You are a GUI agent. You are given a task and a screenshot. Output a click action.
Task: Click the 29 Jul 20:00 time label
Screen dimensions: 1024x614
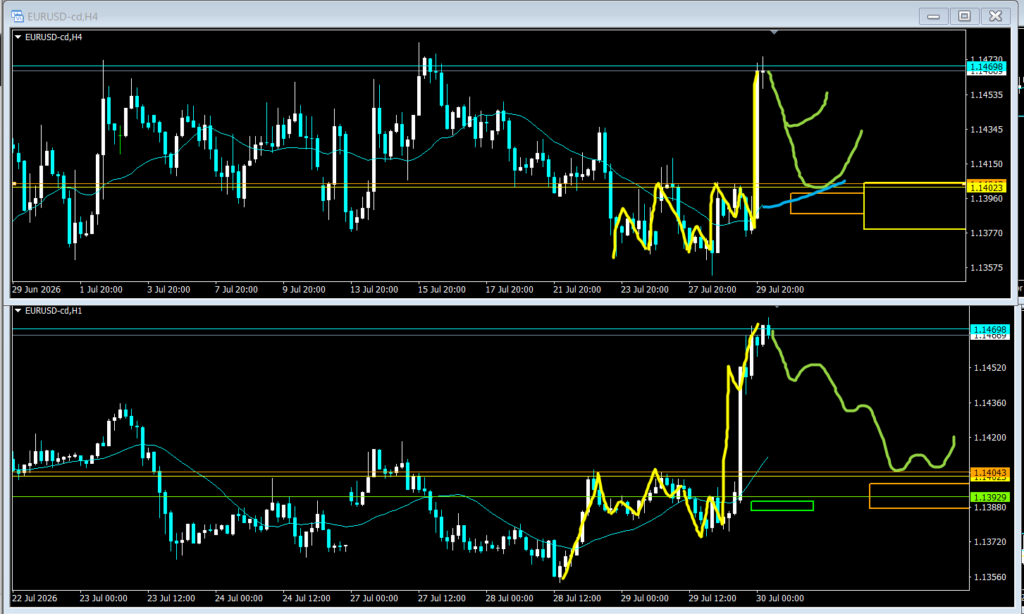point(780,289)
